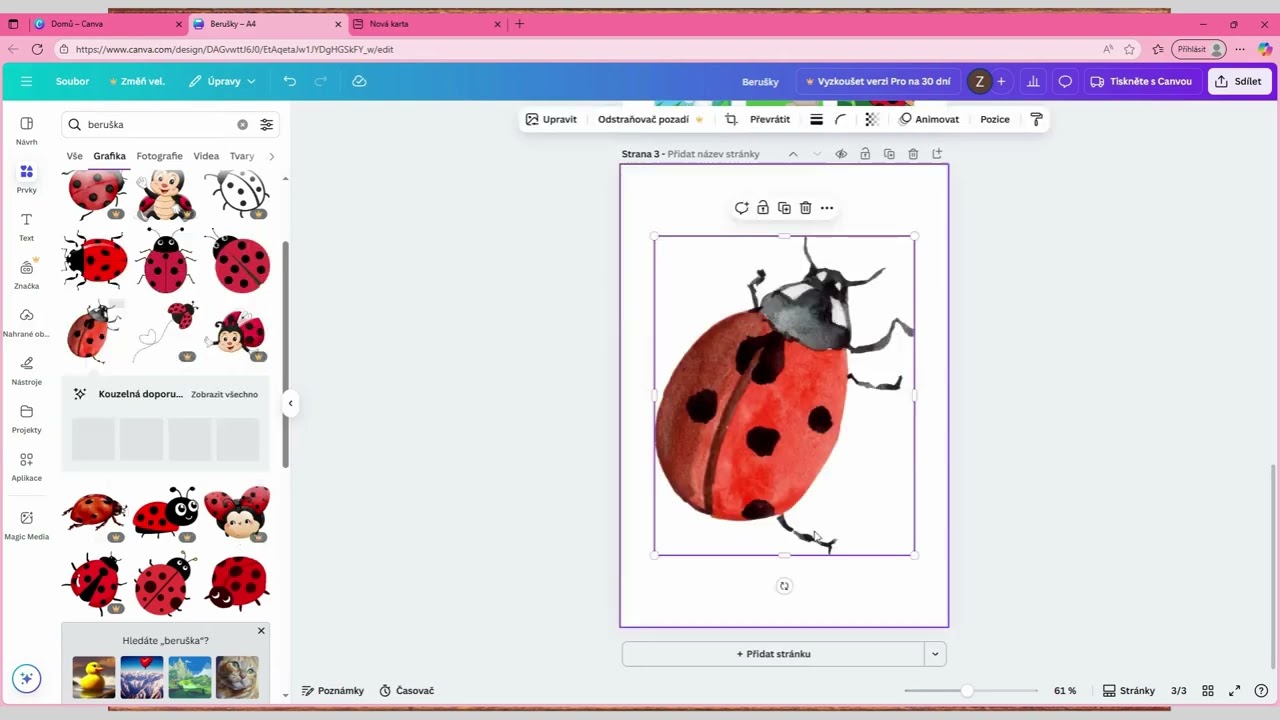Close the Hledáte beruška suggestion box

pos(261,631)
